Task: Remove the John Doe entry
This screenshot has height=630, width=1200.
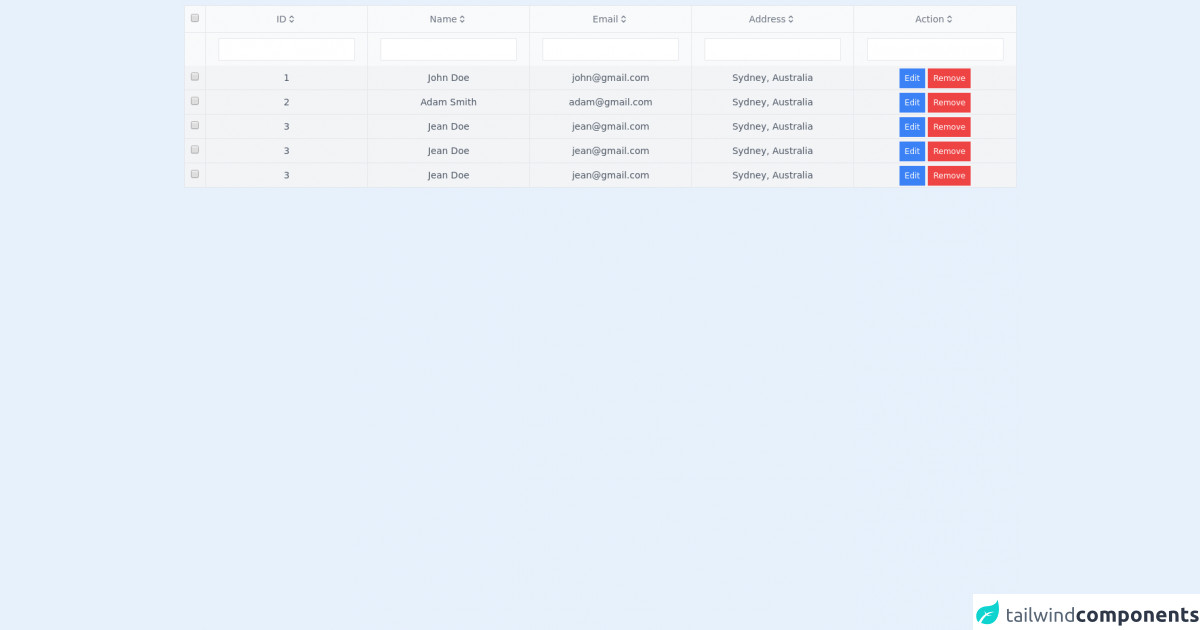Action: (949, 78)
